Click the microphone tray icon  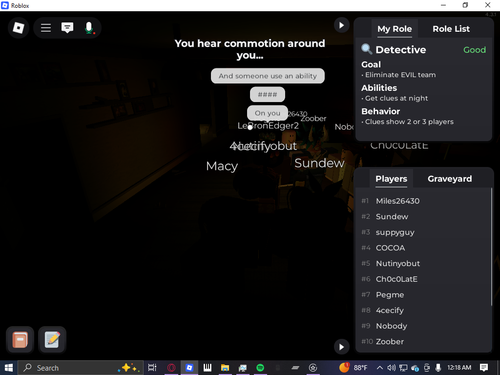[438, 368]
